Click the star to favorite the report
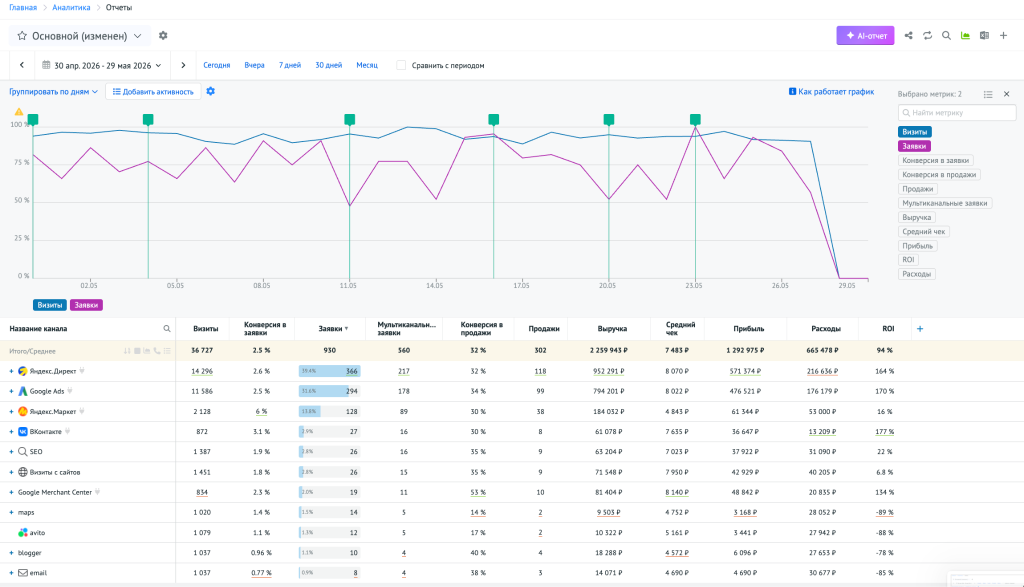 click(x=22, y=36)
